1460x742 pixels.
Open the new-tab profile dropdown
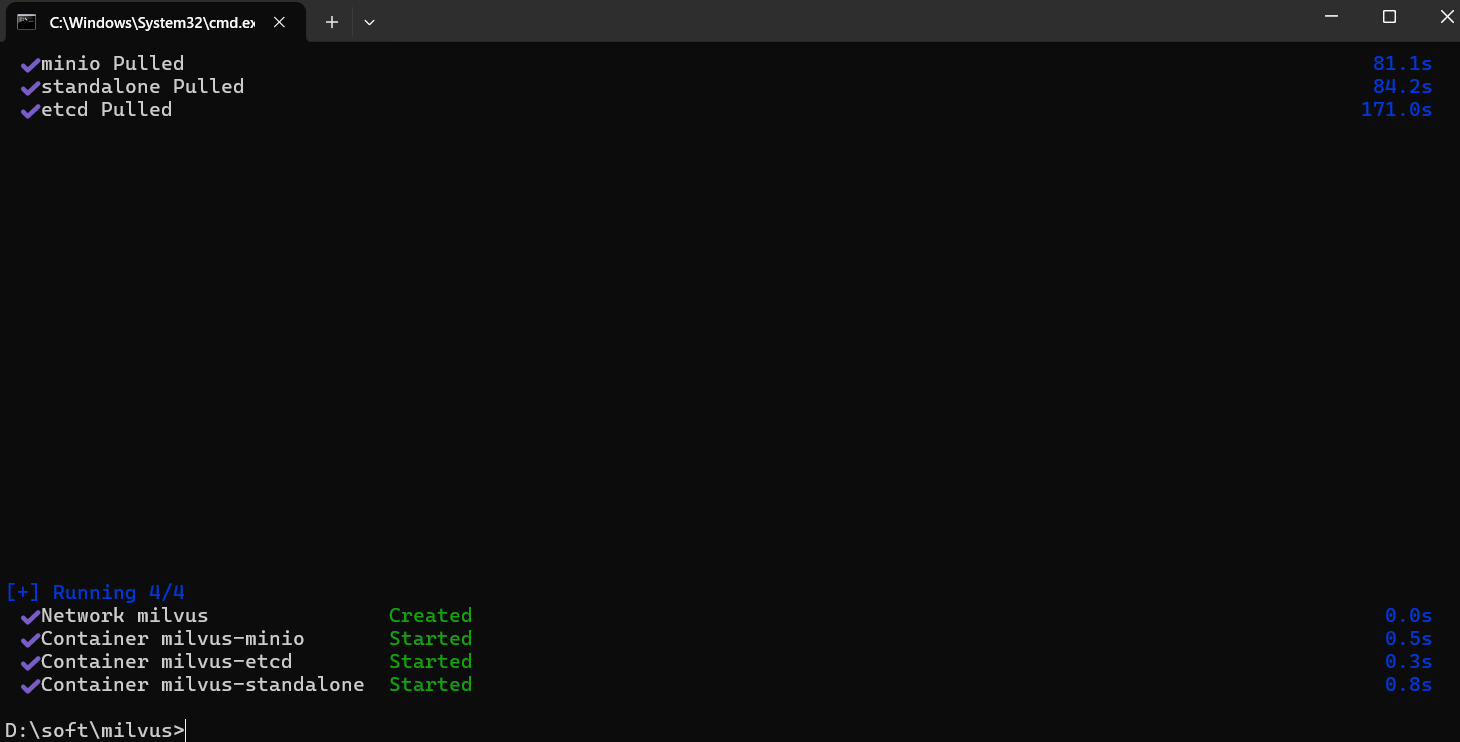click(x=369, y=22)
